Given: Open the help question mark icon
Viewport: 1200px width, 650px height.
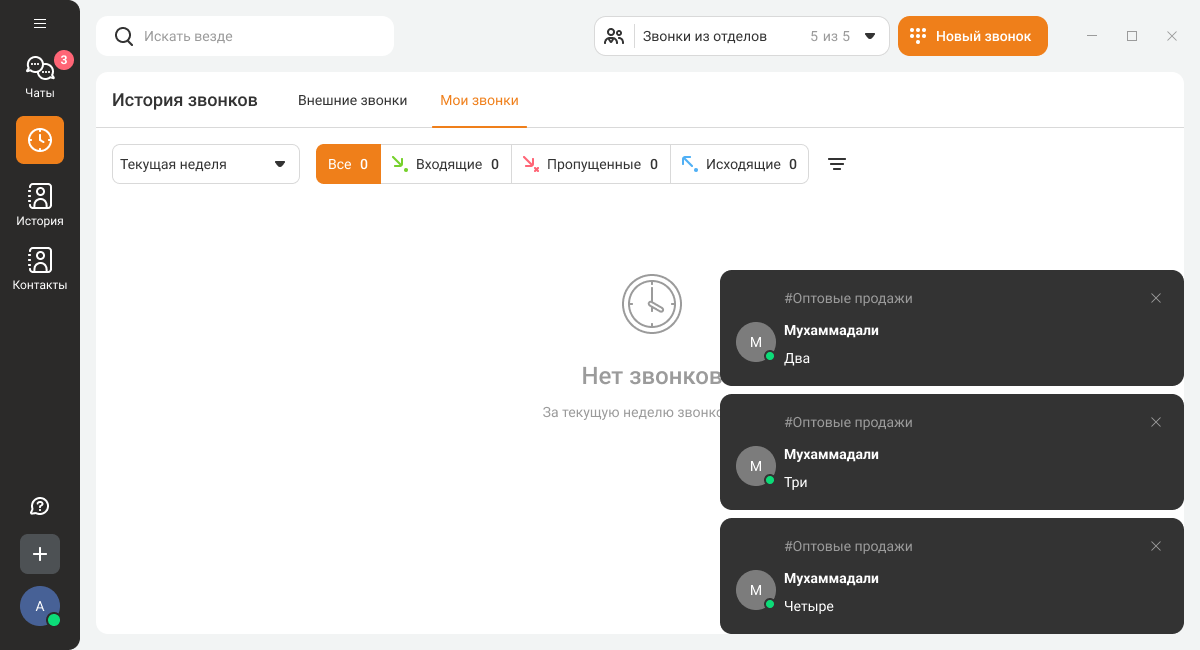Looking at the screenshot, I should (40, 506).
